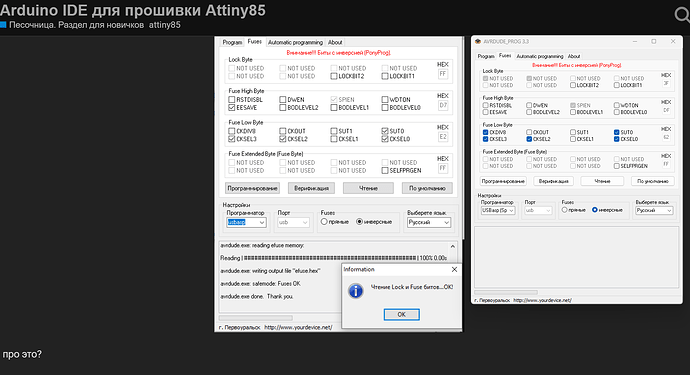Uncheck CKDIV8 in the AVRDUDE_PROG 3.3 window

pos(485,132)
